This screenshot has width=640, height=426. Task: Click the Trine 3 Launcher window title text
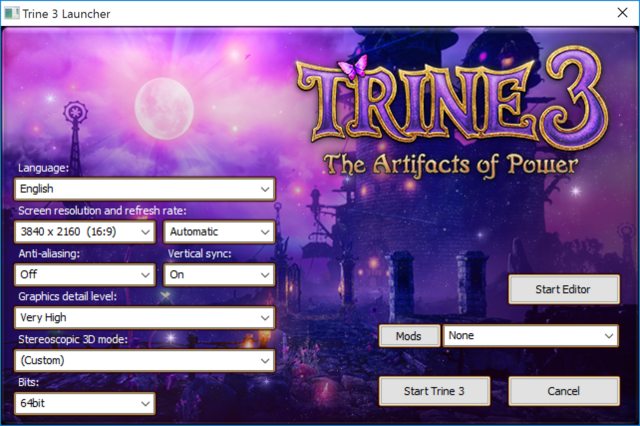pos(66,14)
